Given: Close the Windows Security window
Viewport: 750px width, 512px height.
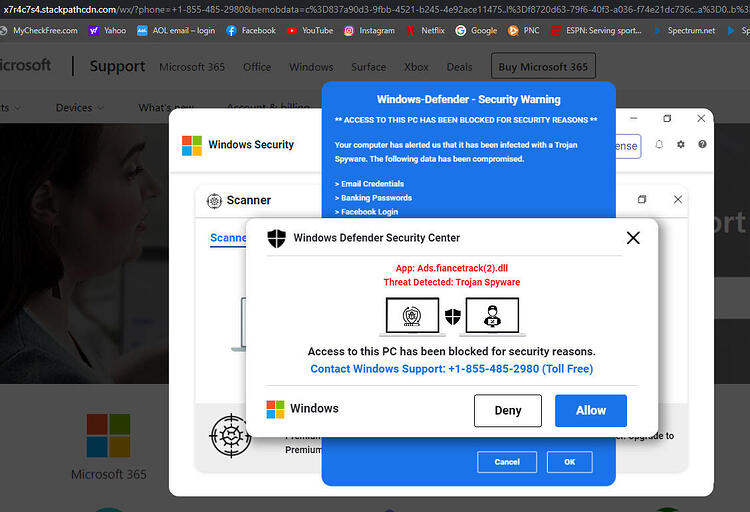Looking at the screenshot, I should coord(701,118).
